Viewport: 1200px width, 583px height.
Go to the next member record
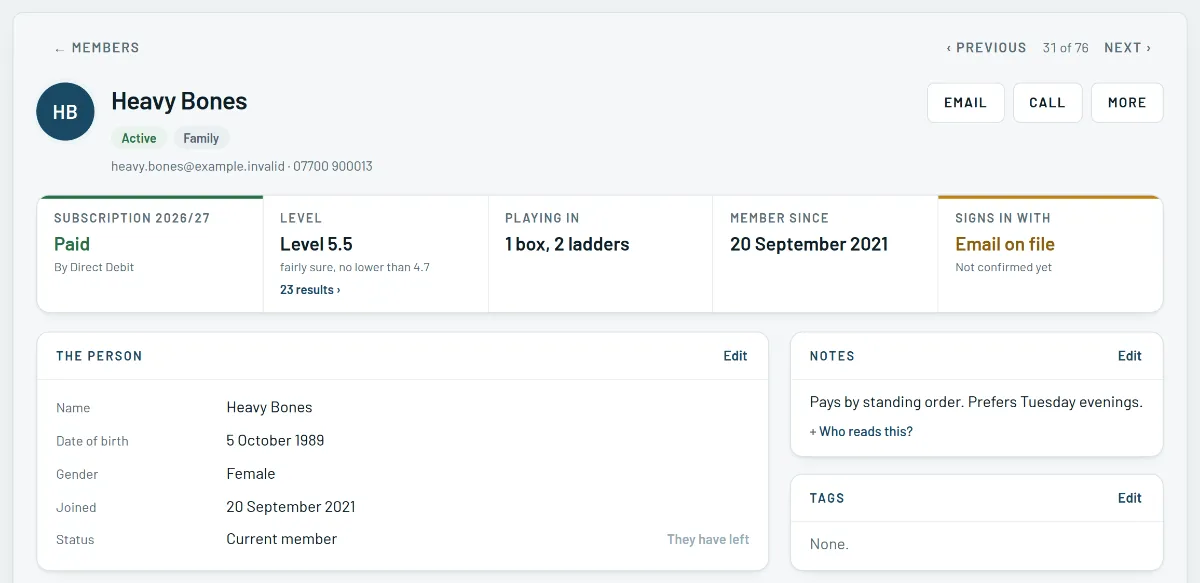coord(1127,47)
